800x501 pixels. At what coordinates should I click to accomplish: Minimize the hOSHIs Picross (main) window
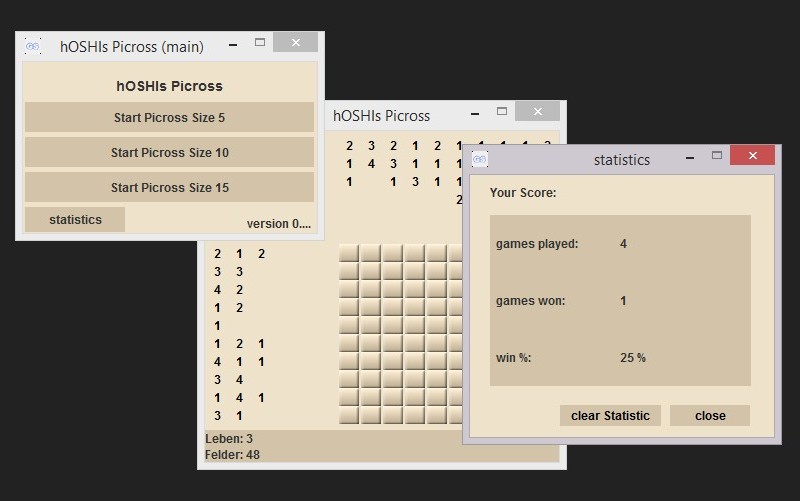pos(232,43)
